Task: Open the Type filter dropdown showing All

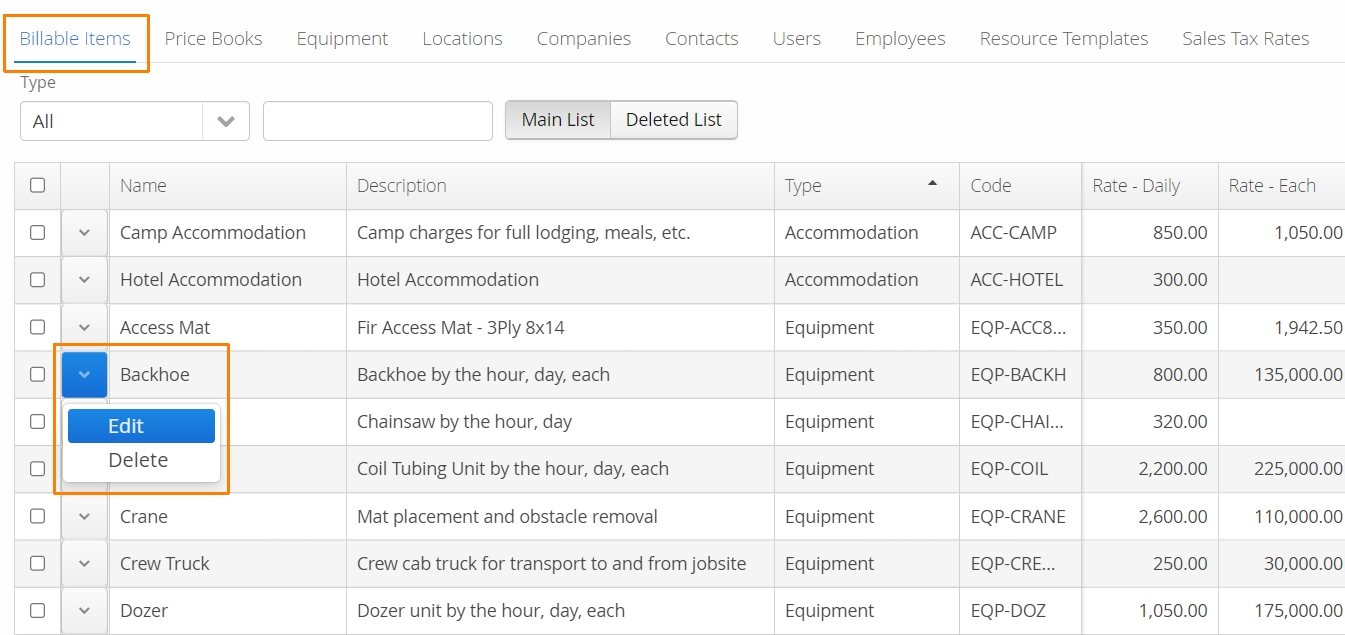Action: 135,121
